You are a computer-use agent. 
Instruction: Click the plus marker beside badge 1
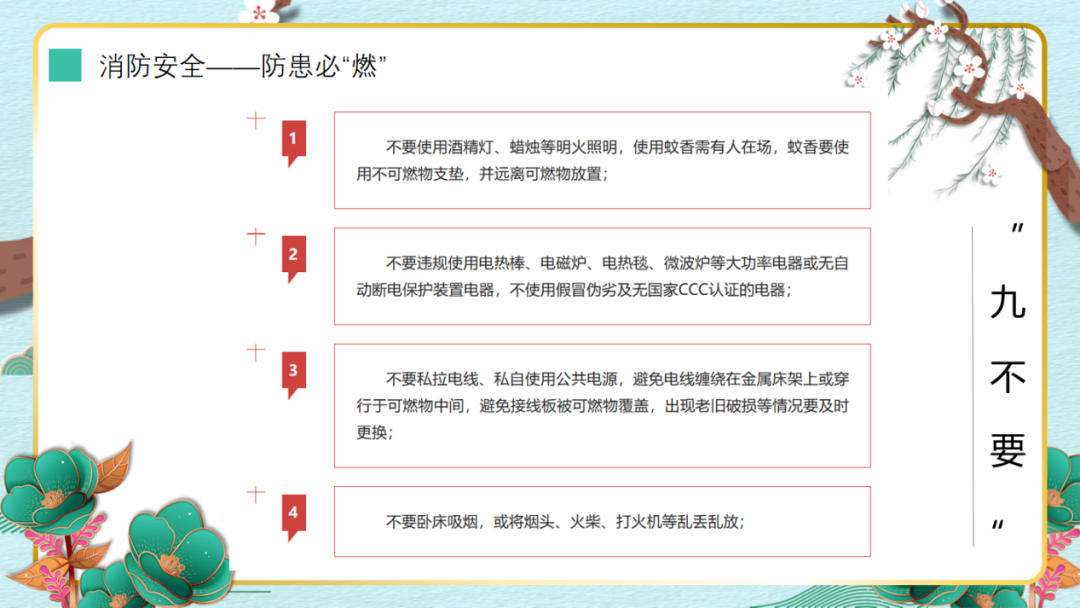pos(257,121)
